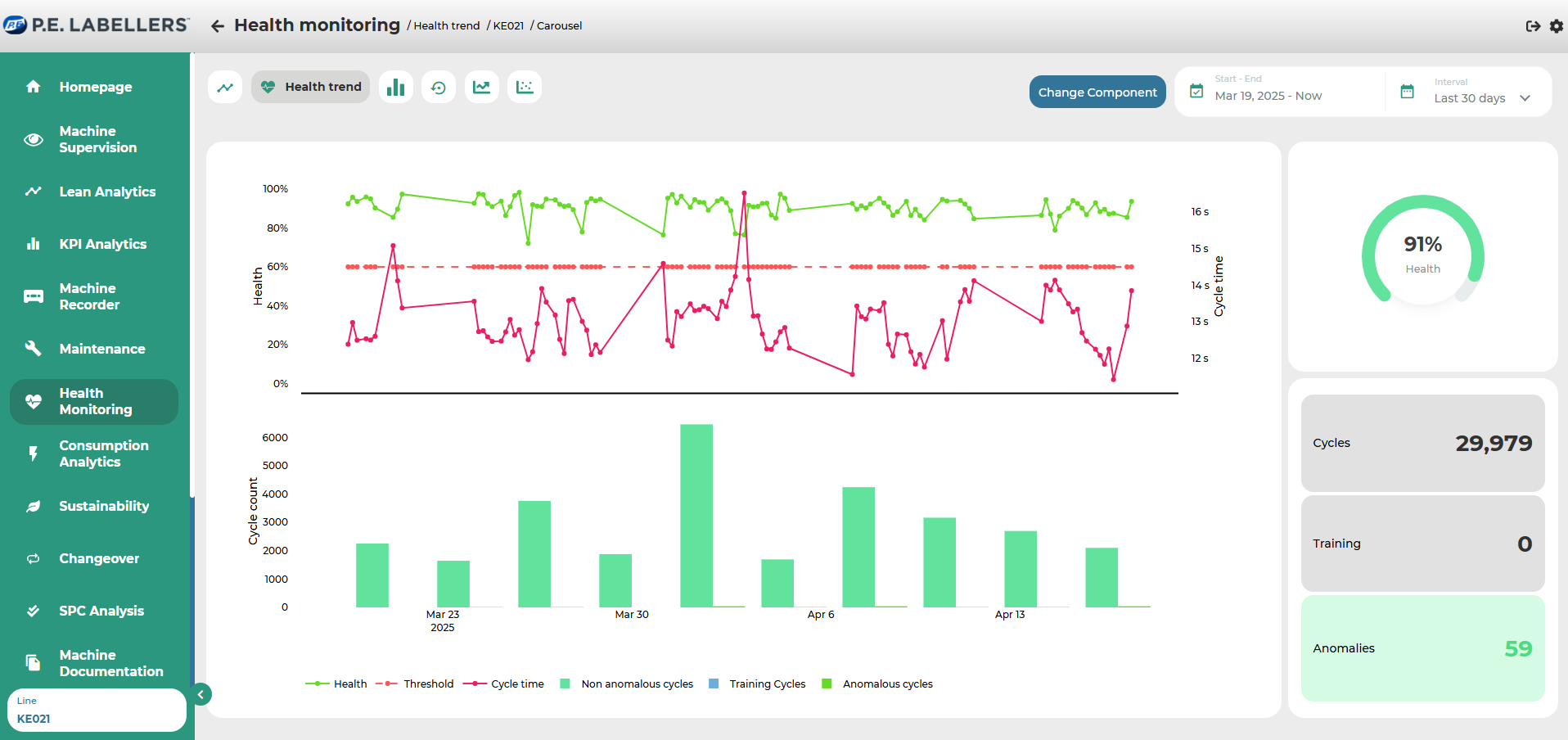This screenshot has height=740, width=1568.
Task: Click the logout icon
Action: point(1533,26)
